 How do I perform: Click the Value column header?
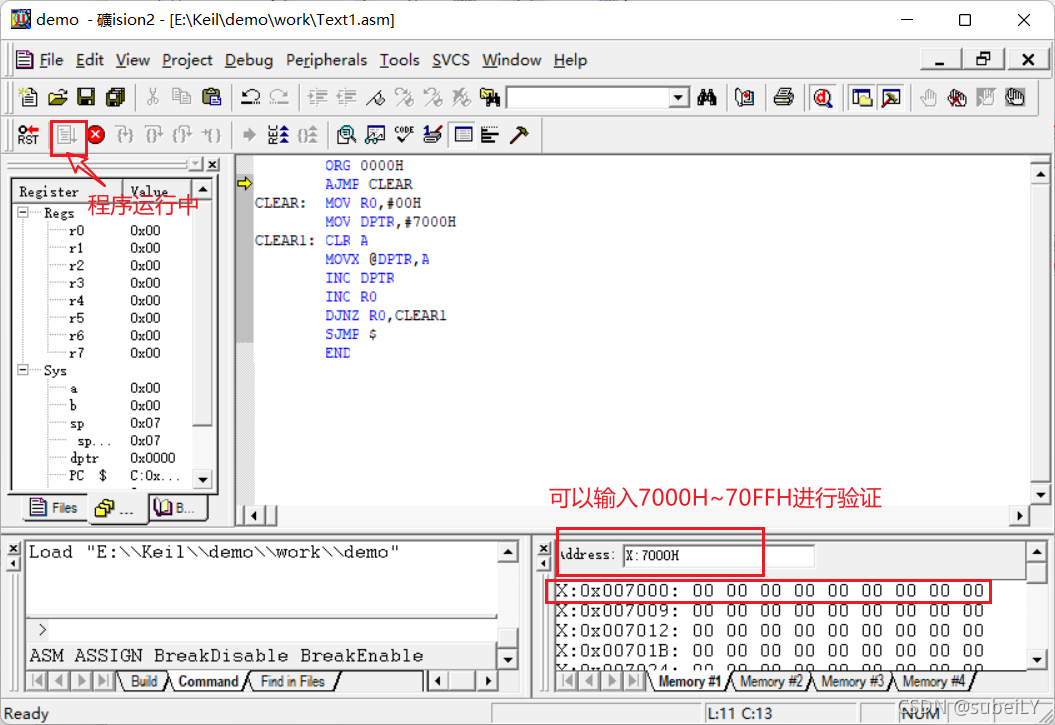(157, 191)
